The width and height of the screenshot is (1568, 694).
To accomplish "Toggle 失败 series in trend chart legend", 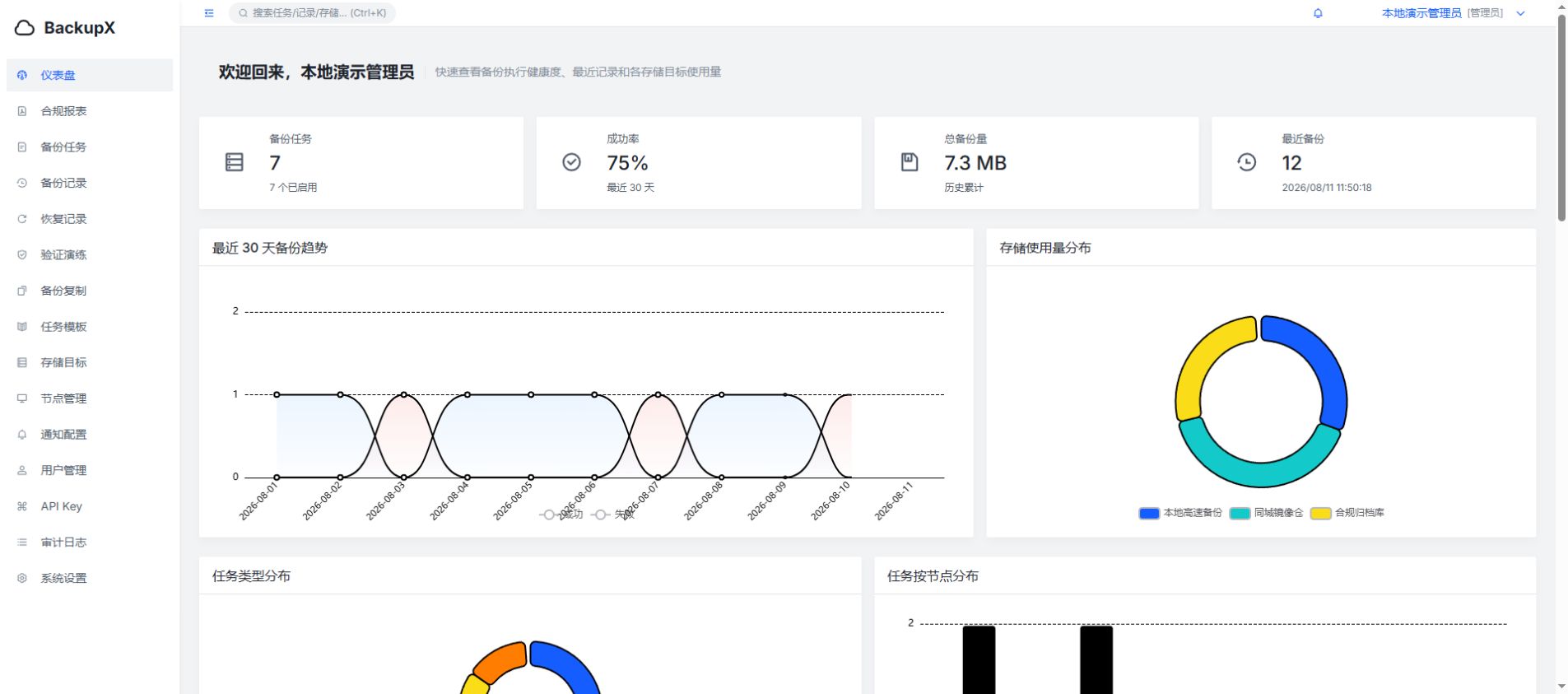I will (x=613, y=515).
